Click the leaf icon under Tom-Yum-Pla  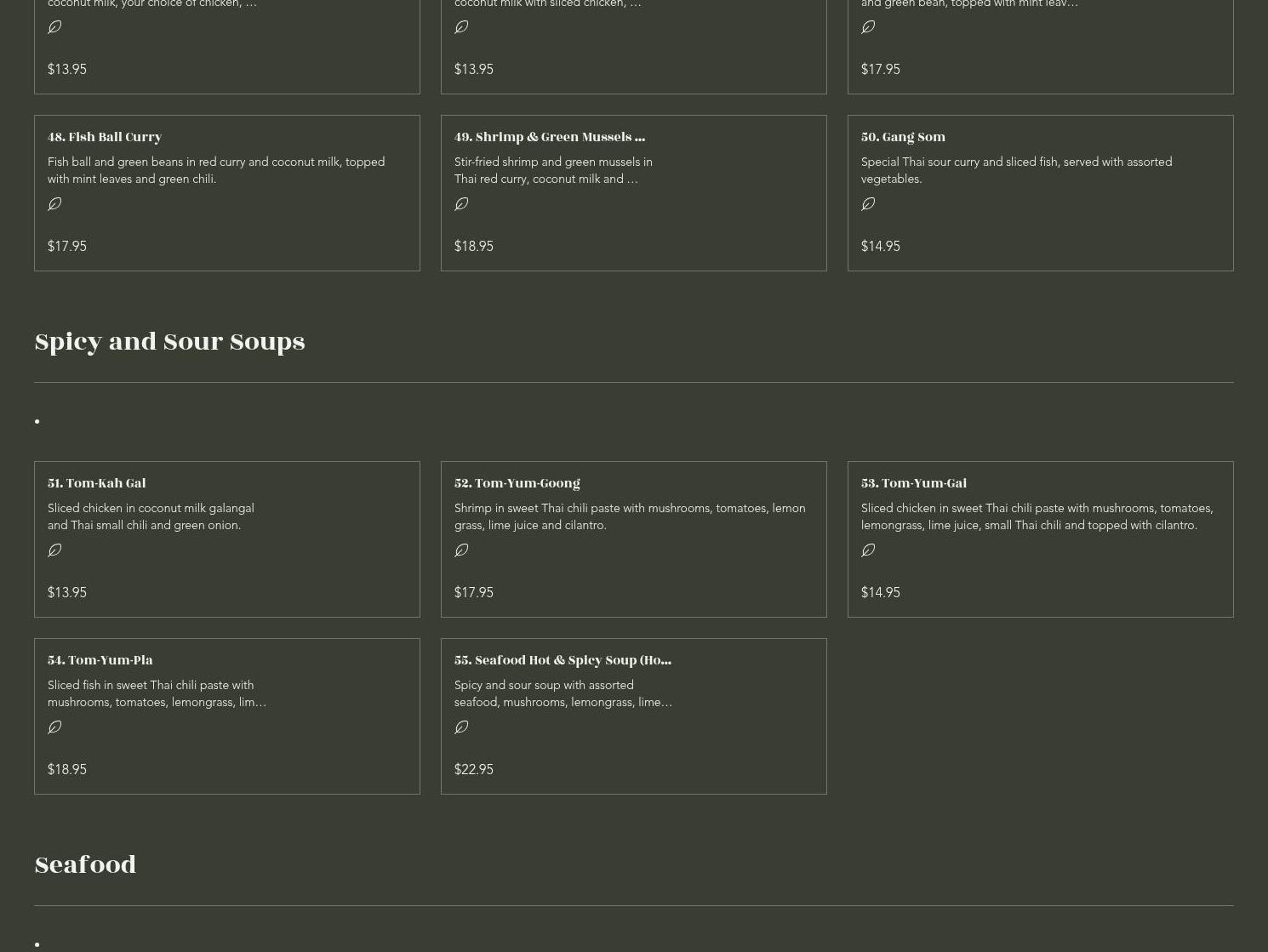pos(54,727)
